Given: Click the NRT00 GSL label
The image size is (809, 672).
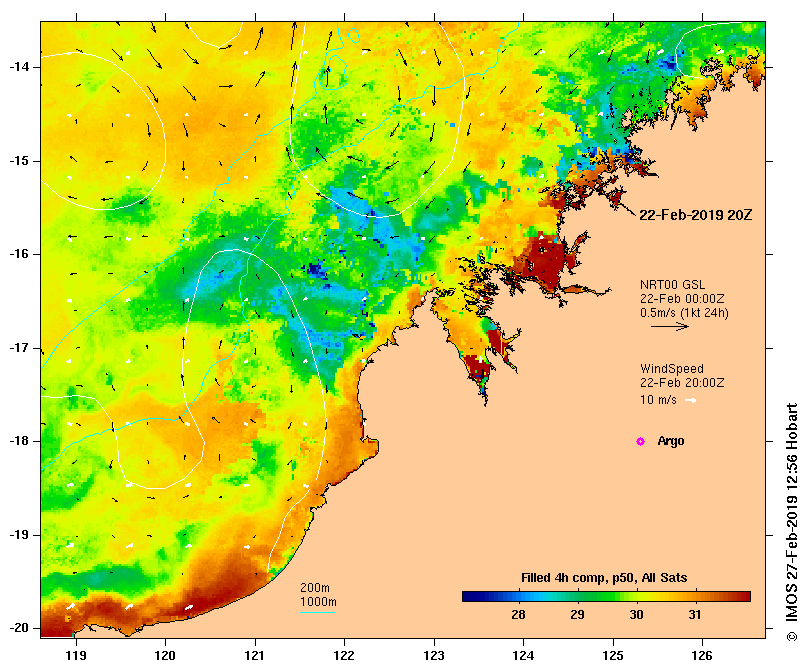Looking at the screenshot, I should [672, 285].
